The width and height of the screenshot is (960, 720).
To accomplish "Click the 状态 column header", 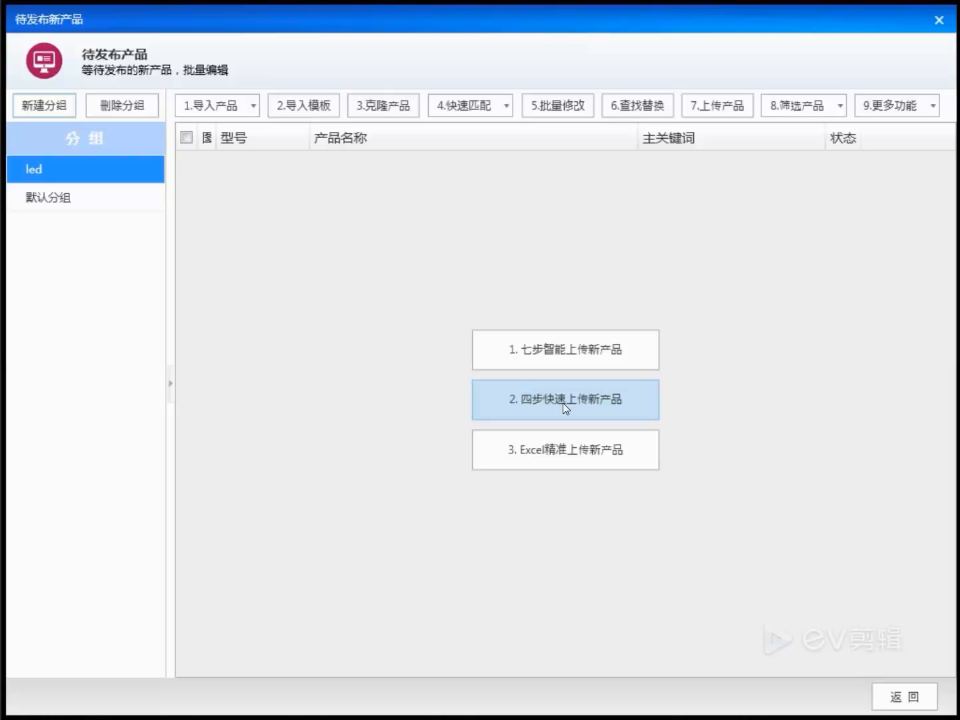I will tap(842, 138).
